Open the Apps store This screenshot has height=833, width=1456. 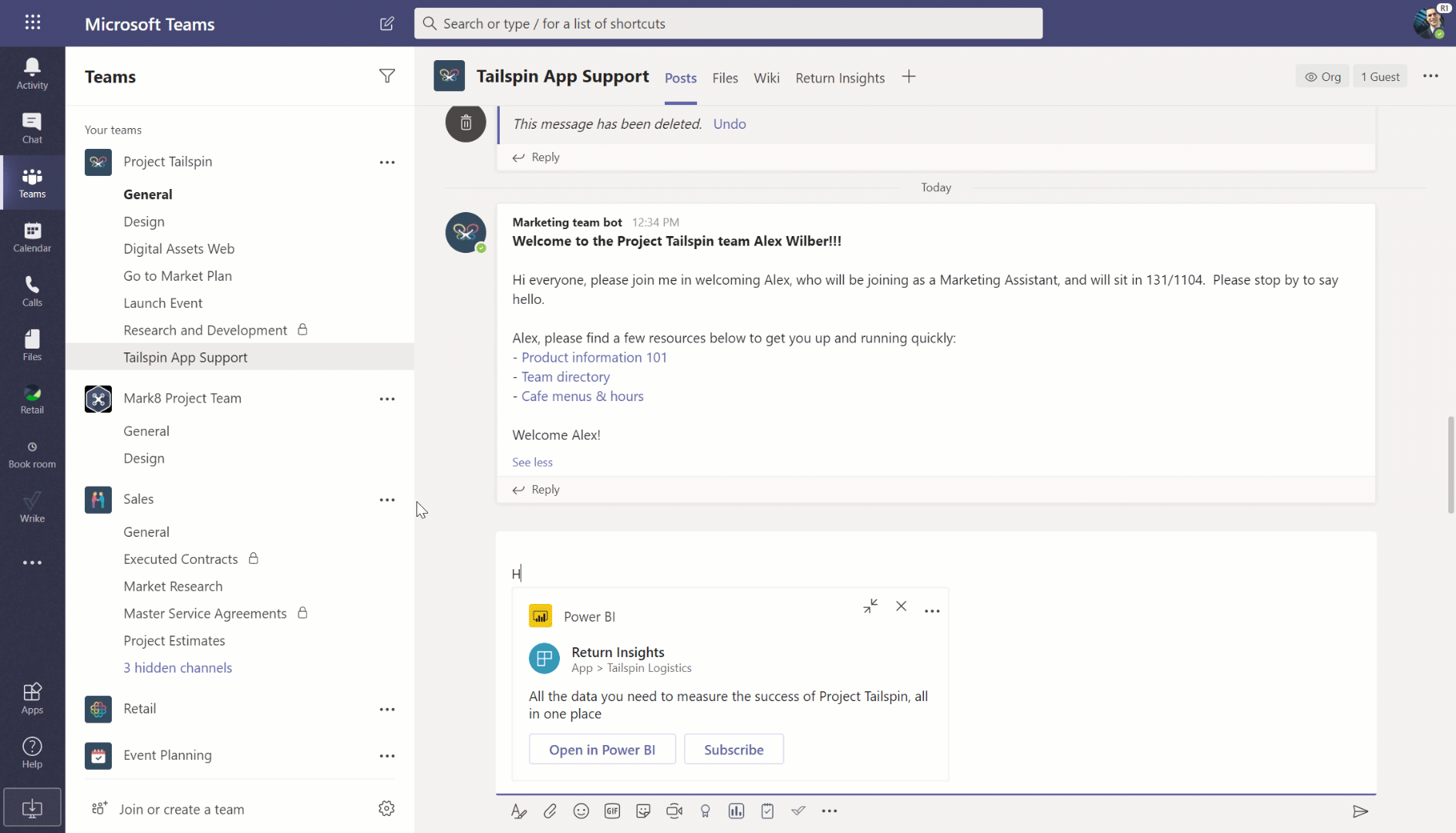(32, 698)
